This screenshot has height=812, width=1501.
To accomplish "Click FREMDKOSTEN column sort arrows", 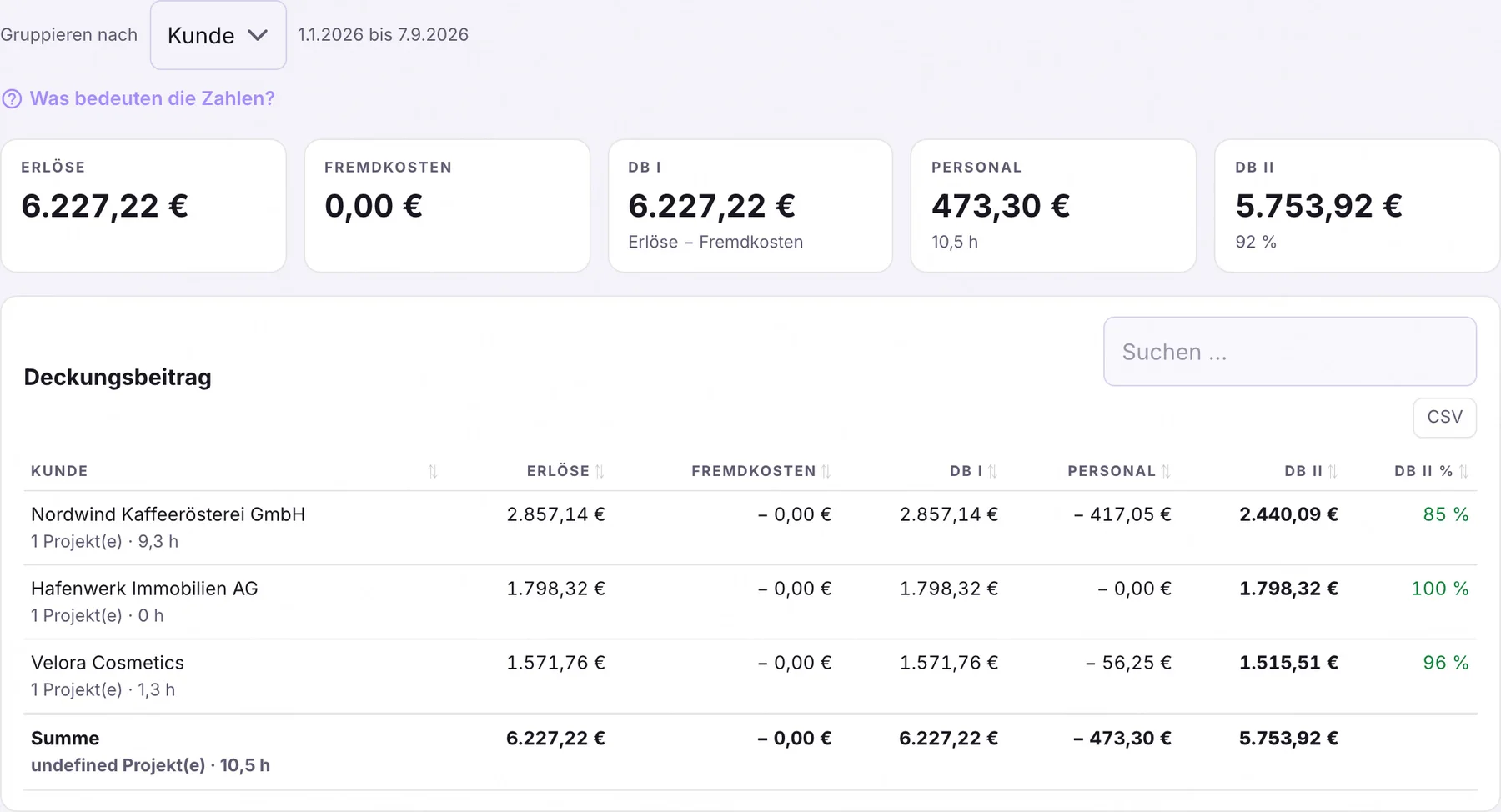I will pyautogui.click(x=826, y=471).
